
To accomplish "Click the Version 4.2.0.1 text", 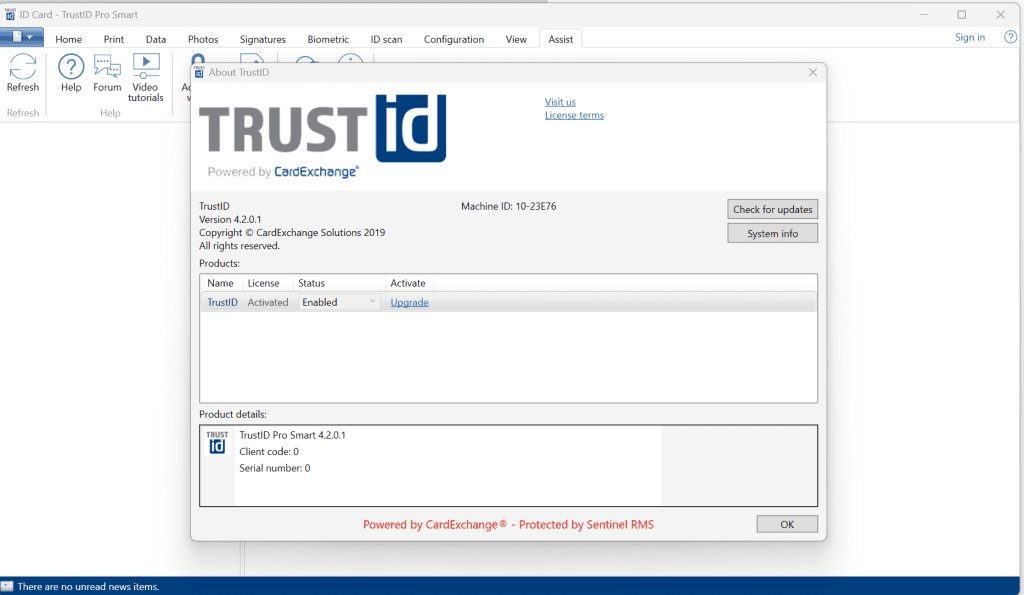I will point(230,219).
